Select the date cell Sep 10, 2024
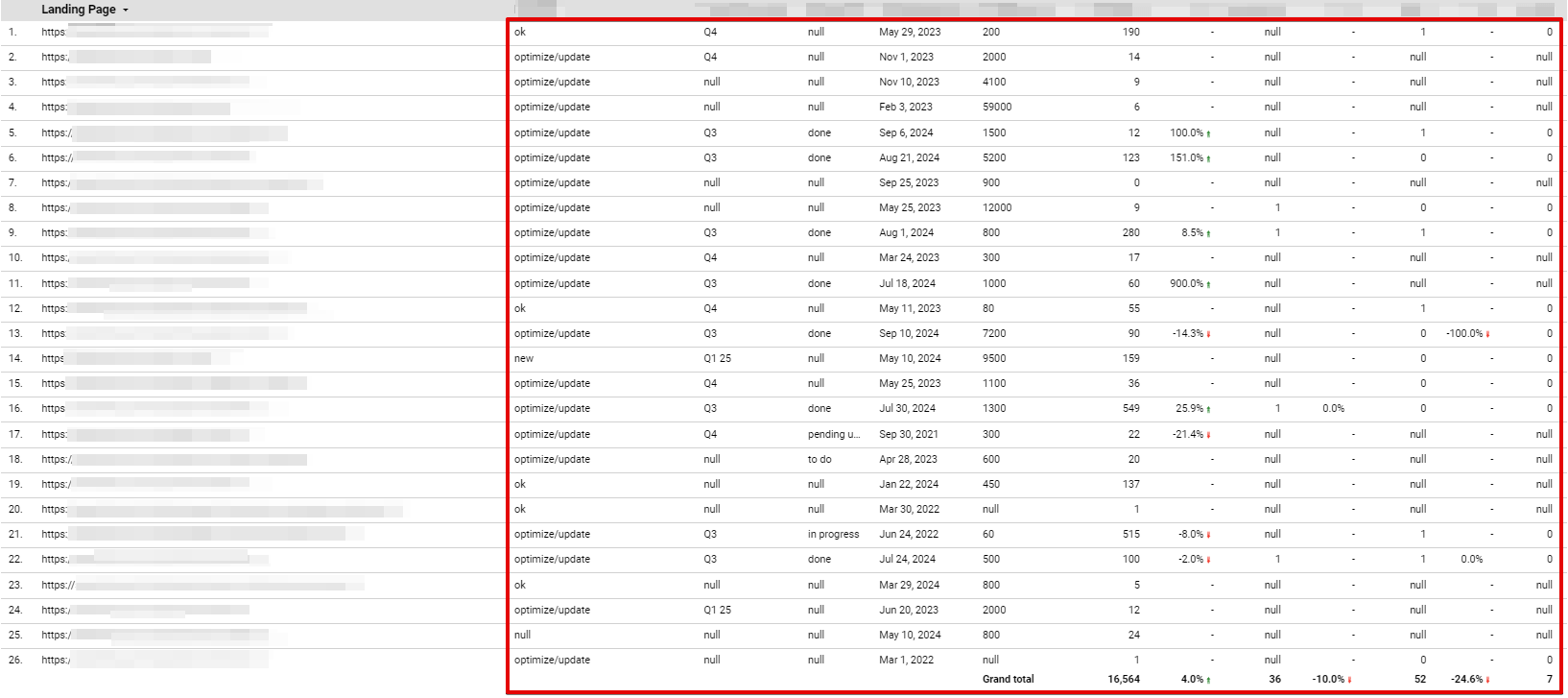This screenshot has width=1568, height=698. coord(909,333)
